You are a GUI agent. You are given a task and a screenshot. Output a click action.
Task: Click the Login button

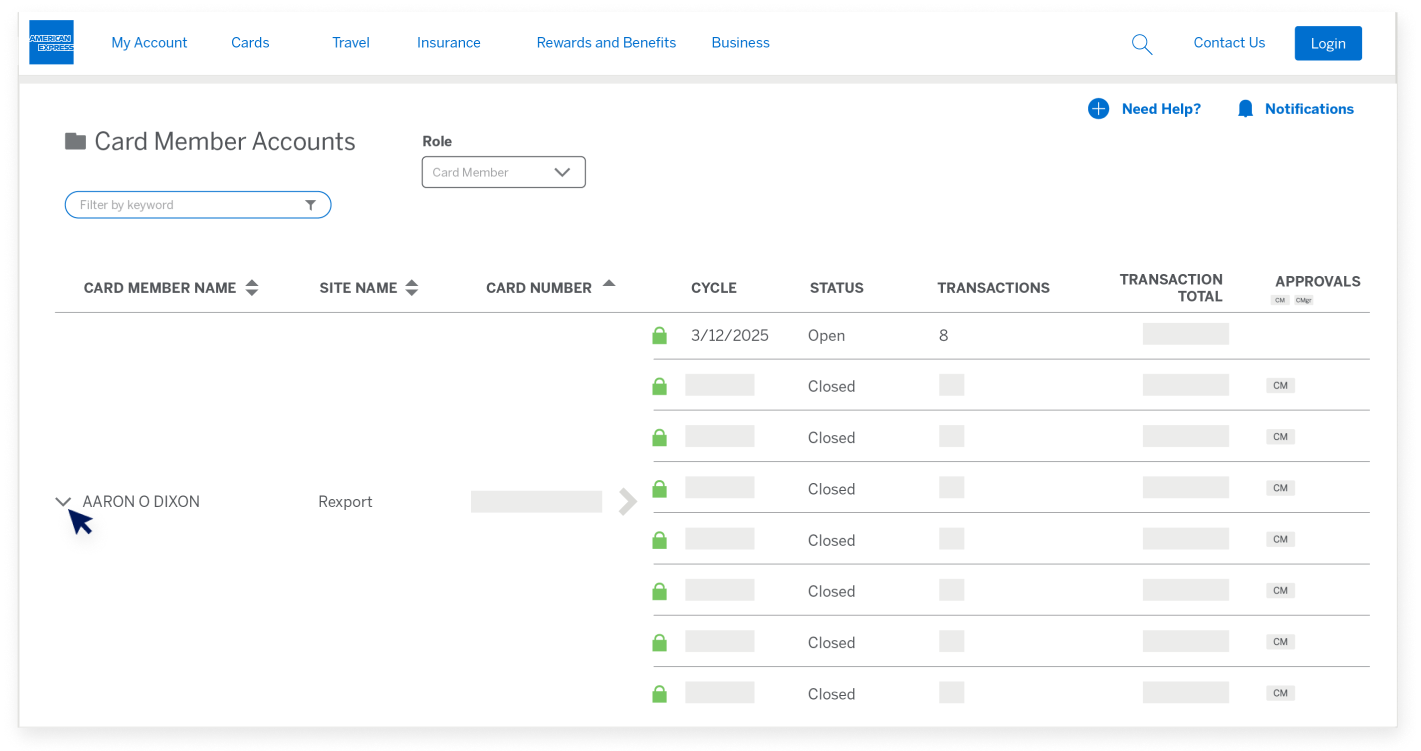pos(1327,43)
